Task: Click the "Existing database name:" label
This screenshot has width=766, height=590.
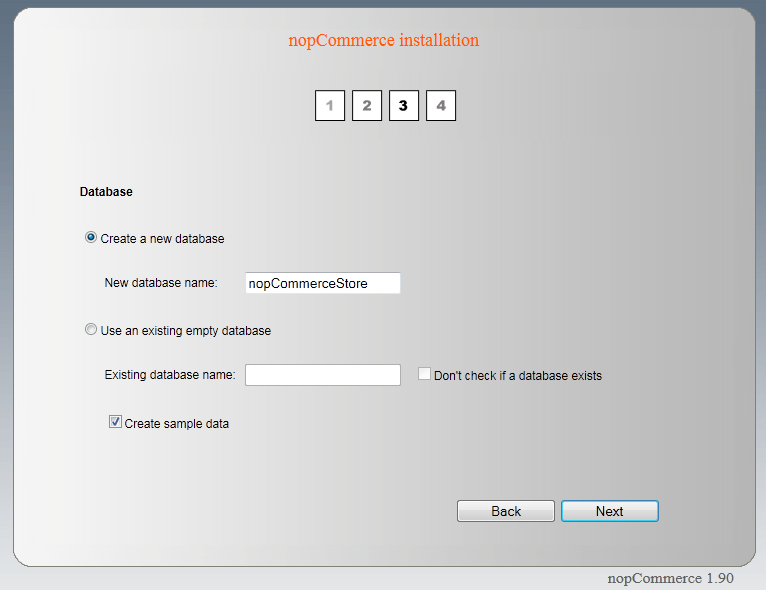Action: click(170, 375)
